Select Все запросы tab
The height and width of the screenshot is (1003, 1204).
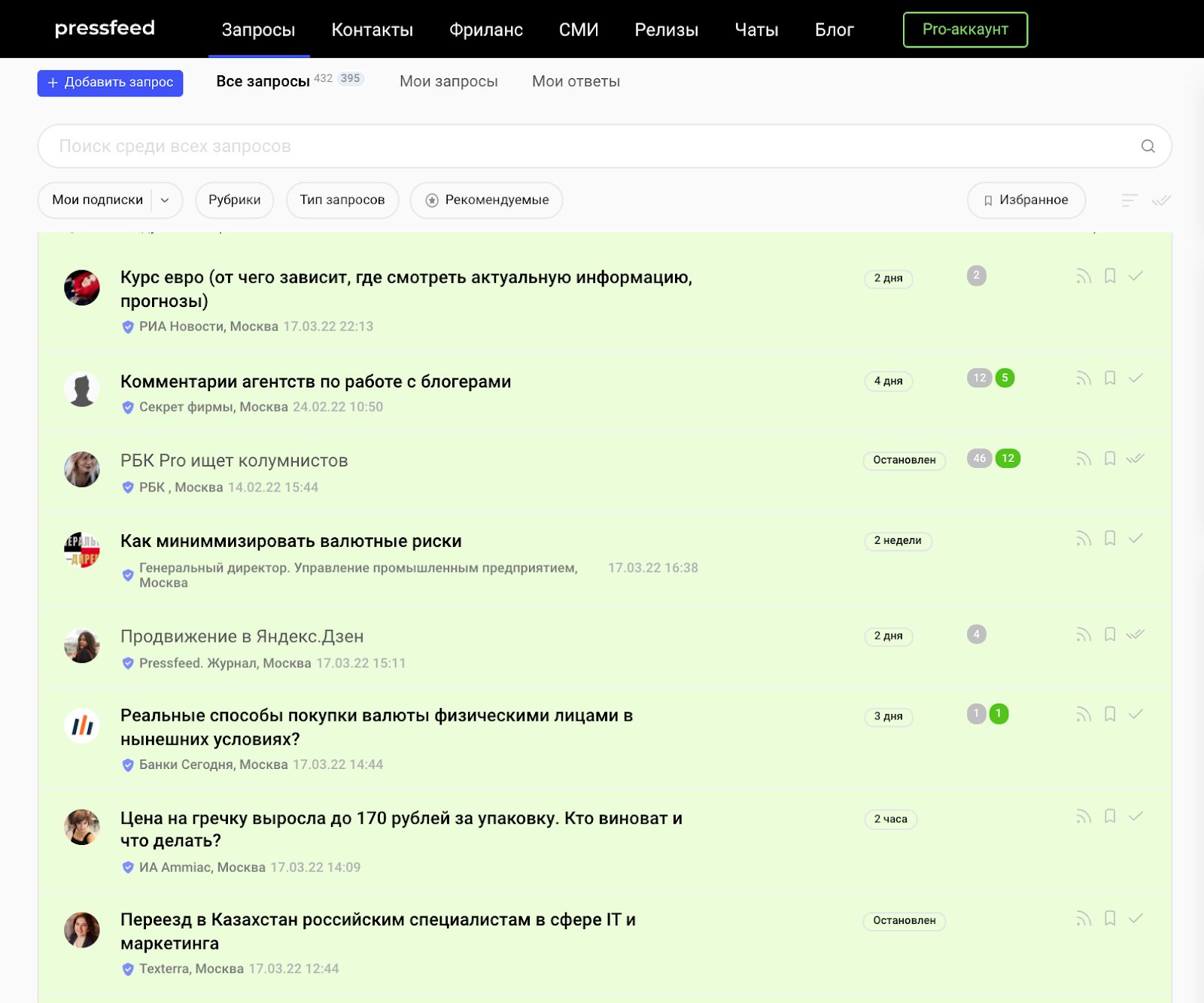coord(263,81)
